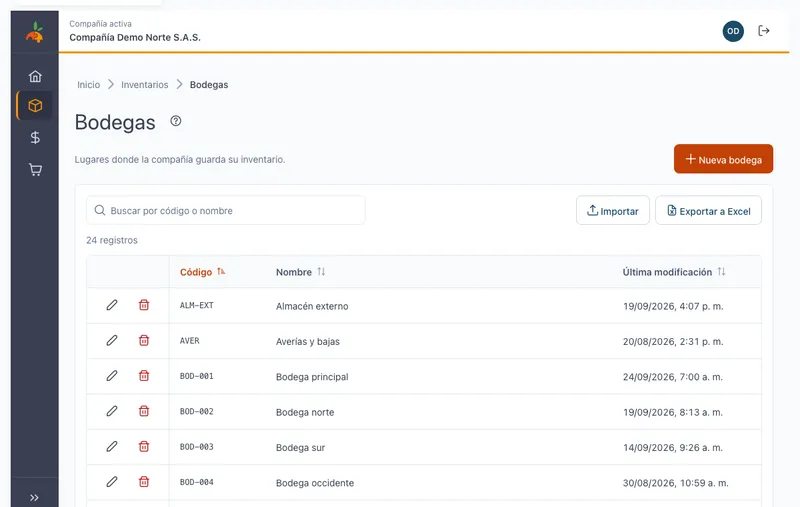800x507 pixels.
Task: Go to Inicio breadcrumb
Action: point(88,85)
